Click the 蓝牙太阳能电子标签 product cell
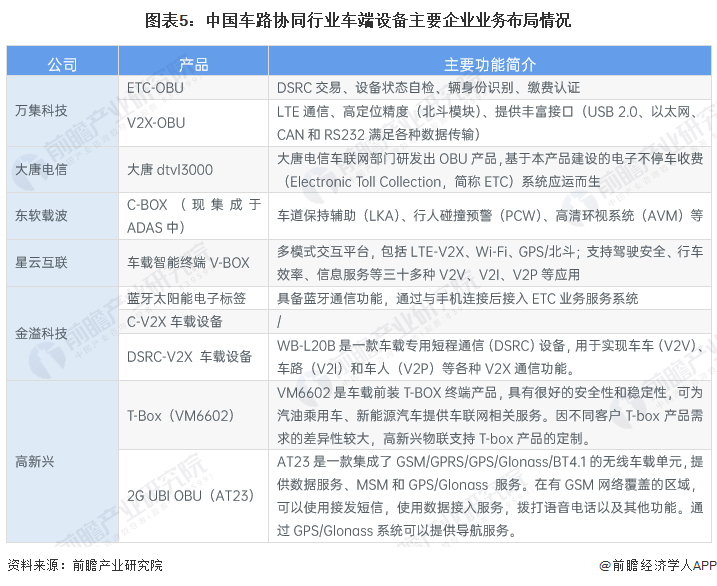The height and width of the screenshot is (586, 717). pos(186,298)
